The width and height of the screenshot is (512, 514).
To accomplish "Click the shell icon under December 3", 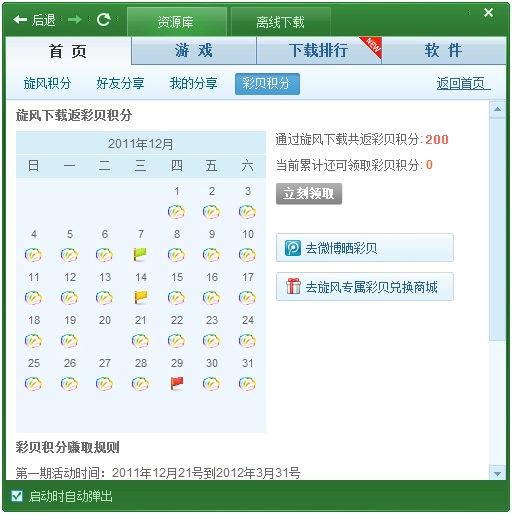I will 247,212.
